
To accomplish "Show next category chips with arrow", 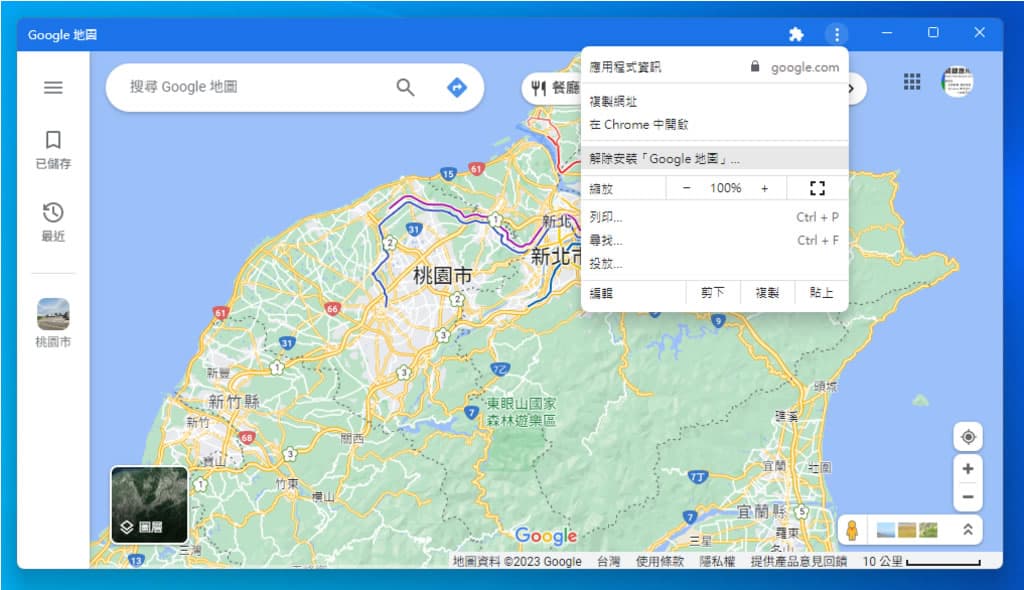I will point(852,88).
